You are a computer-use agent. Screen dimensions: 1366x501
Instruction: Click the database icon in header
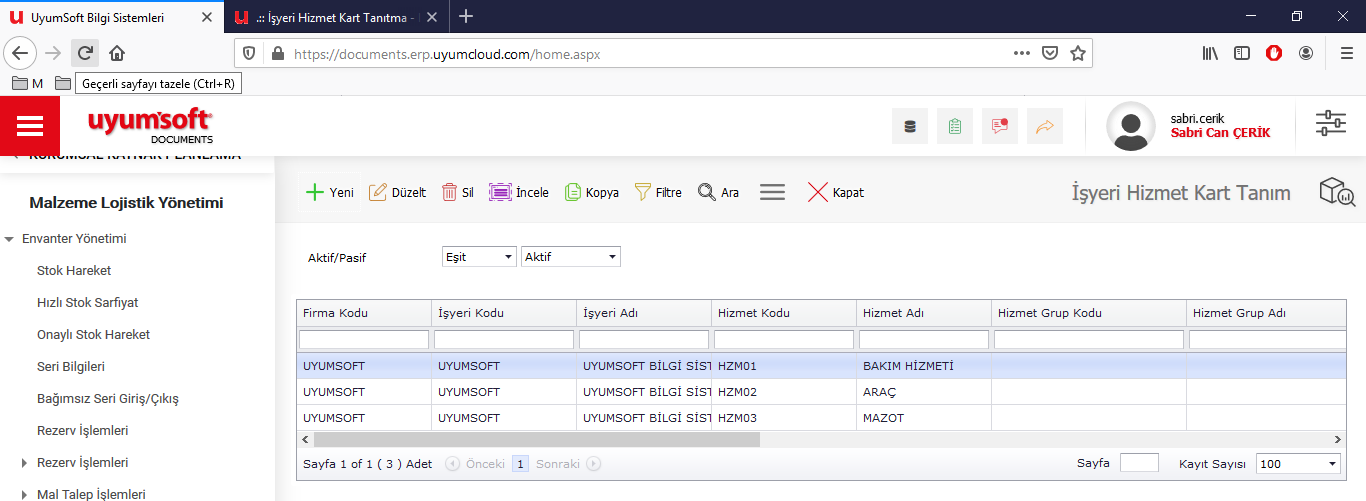909,126
